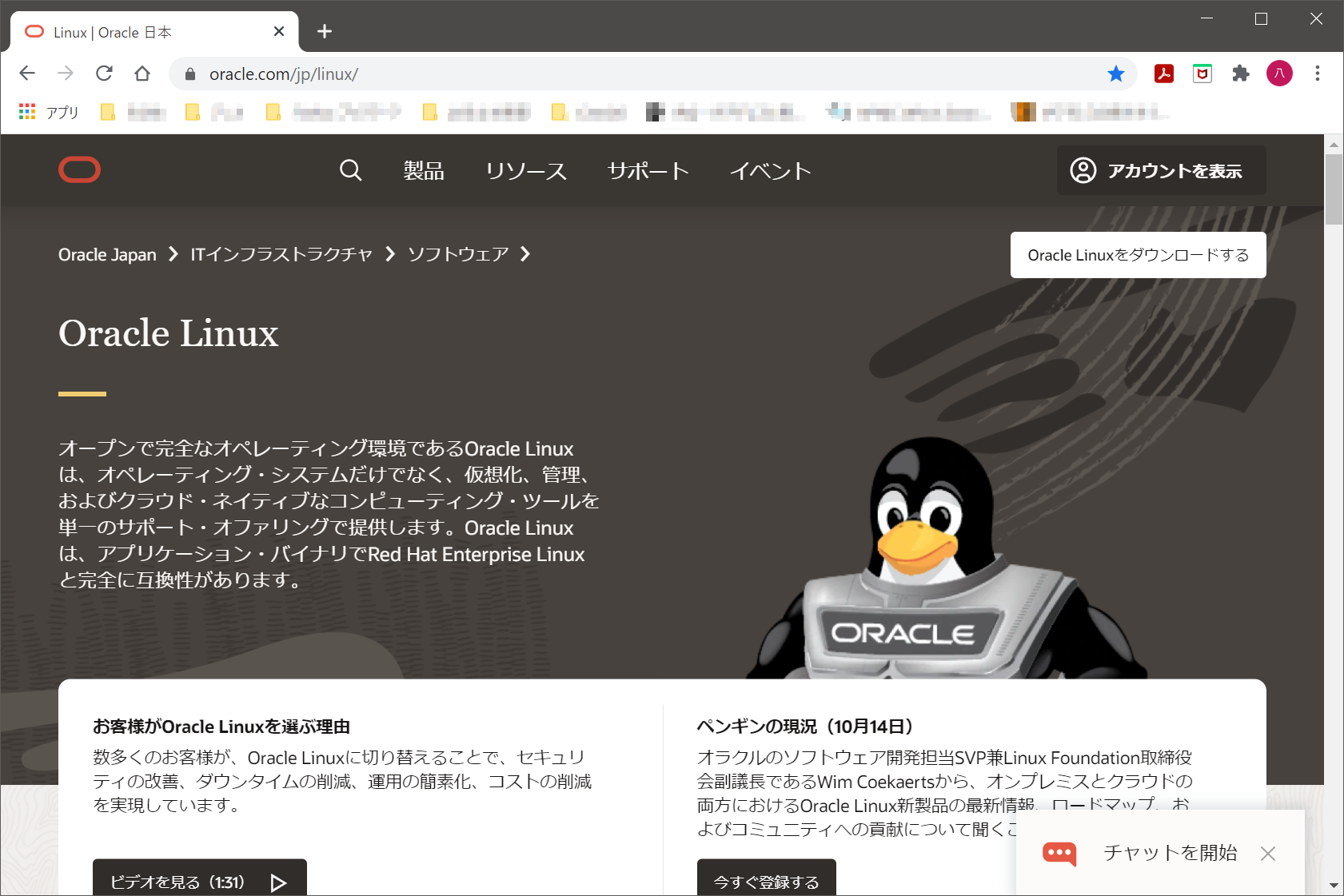Image resolution: width=1344 pixels, height=896 pixels.
Task: Open the Extensions puzzle piece menu
Action: click(x=1241, y=74)
